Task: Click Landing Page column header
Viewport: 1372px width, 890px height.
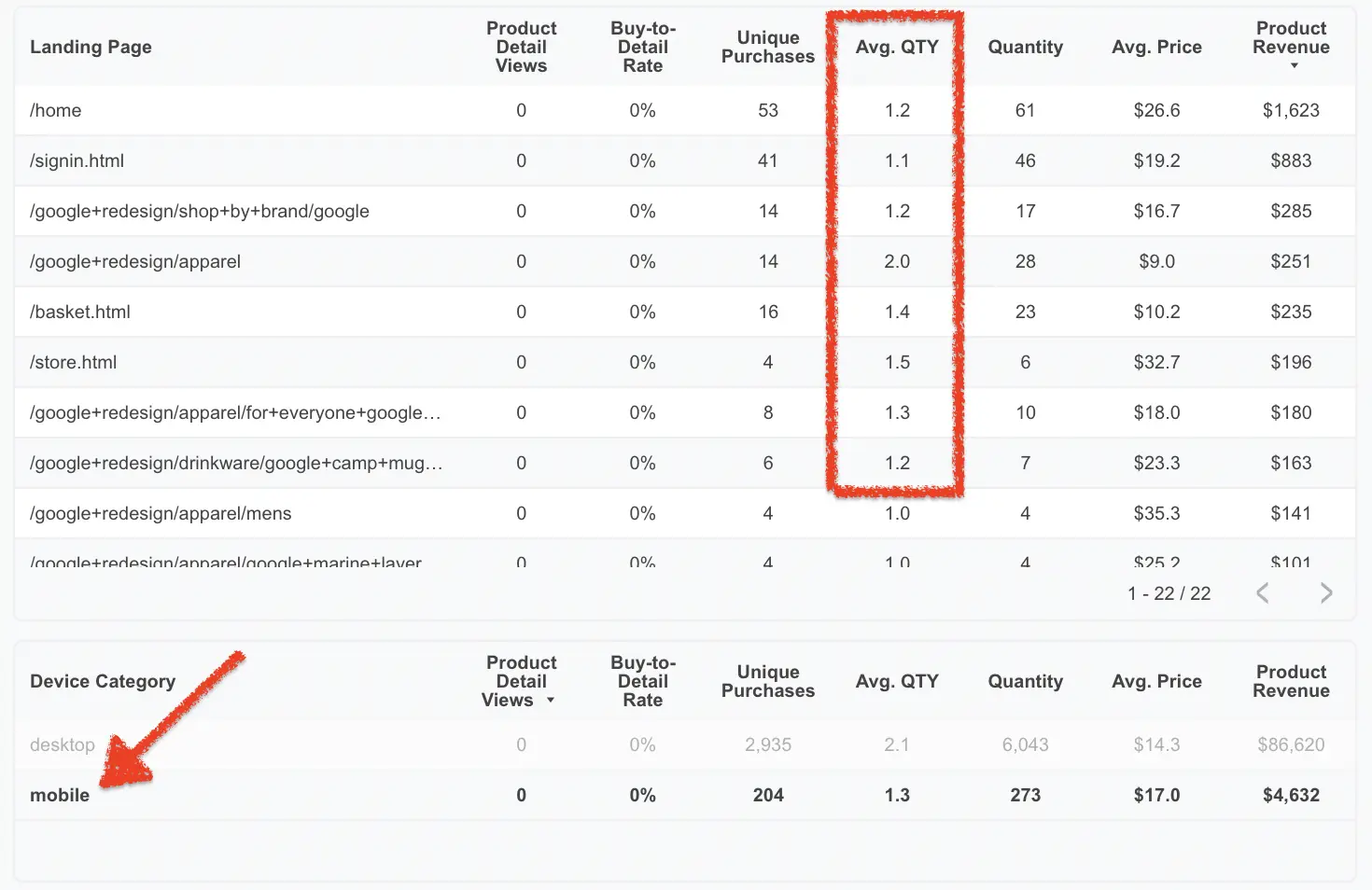Action: pos(91,48)
